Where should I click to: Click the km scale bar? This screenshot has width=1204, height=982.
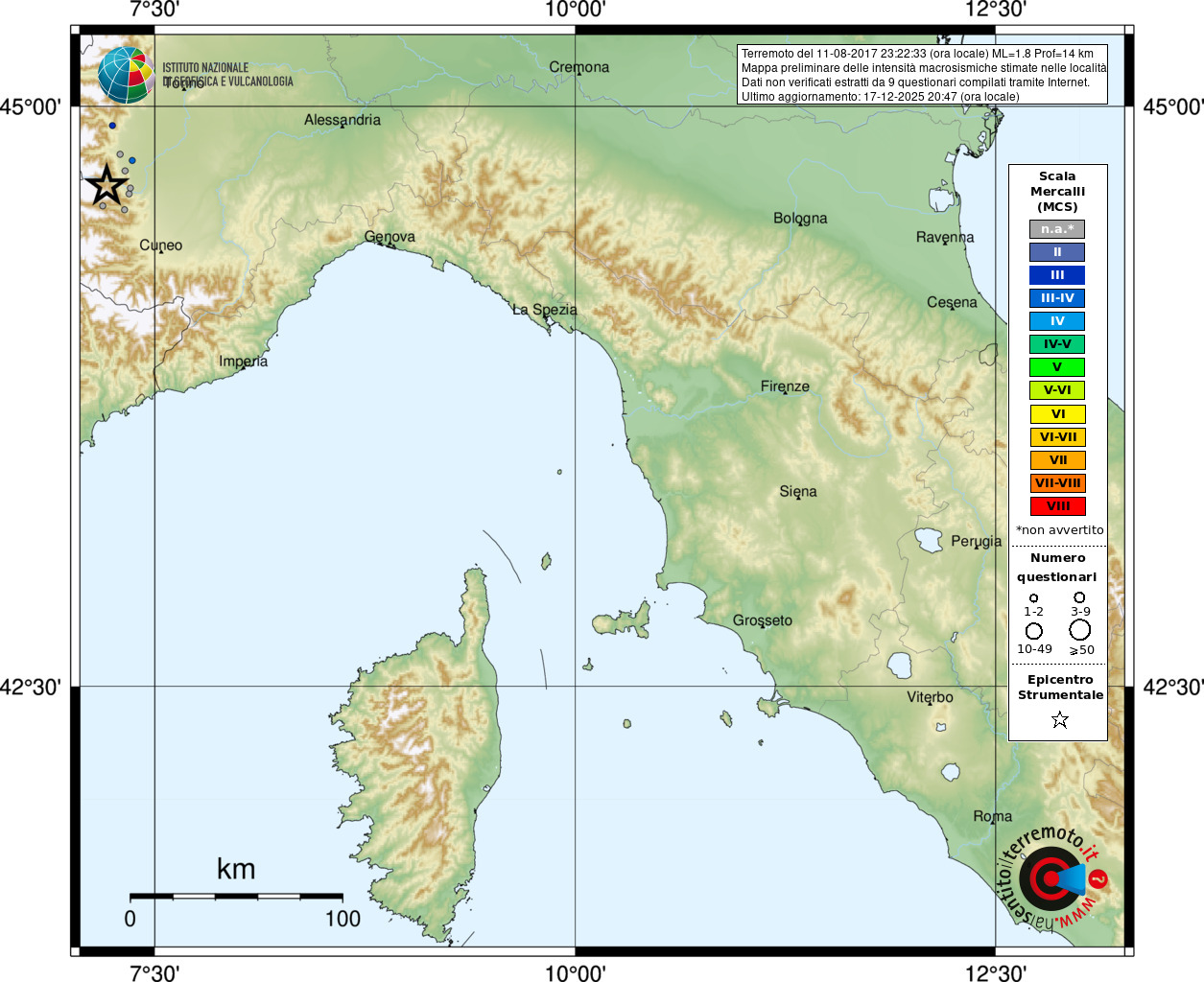coord(236,896)
